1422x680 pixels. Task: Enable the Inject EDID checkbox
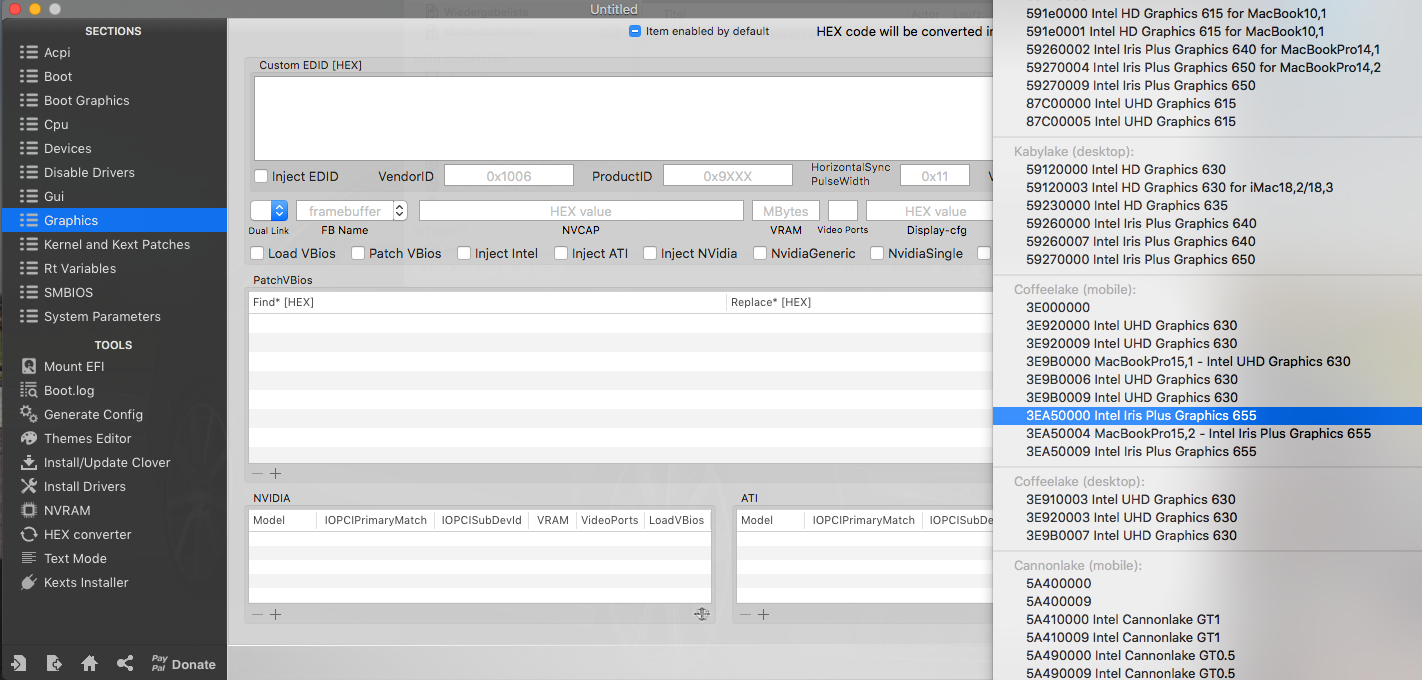(261, 176)
